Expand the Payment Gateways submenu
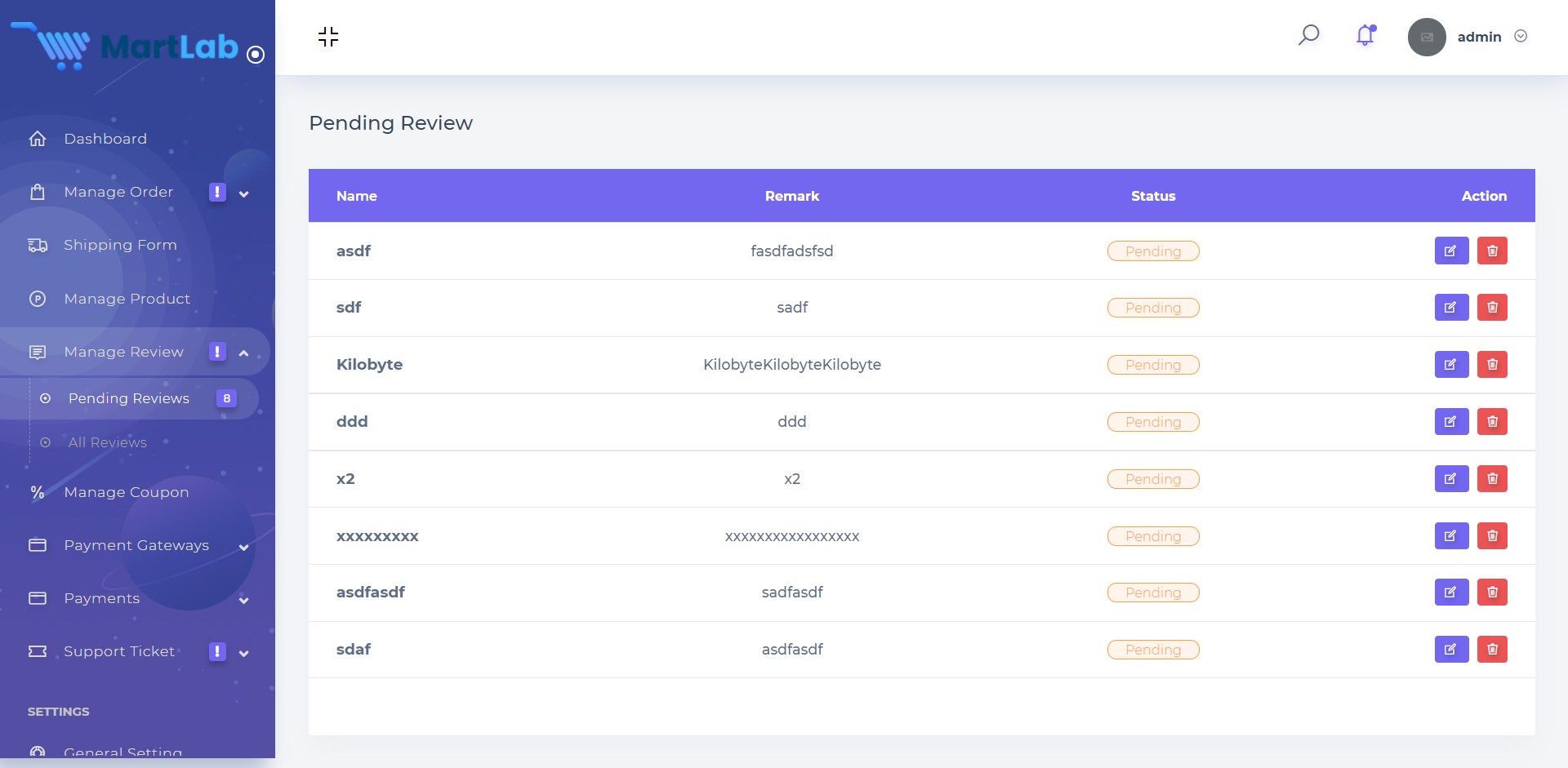Viewport: 1568px width, 768px height. pos(243,547)
